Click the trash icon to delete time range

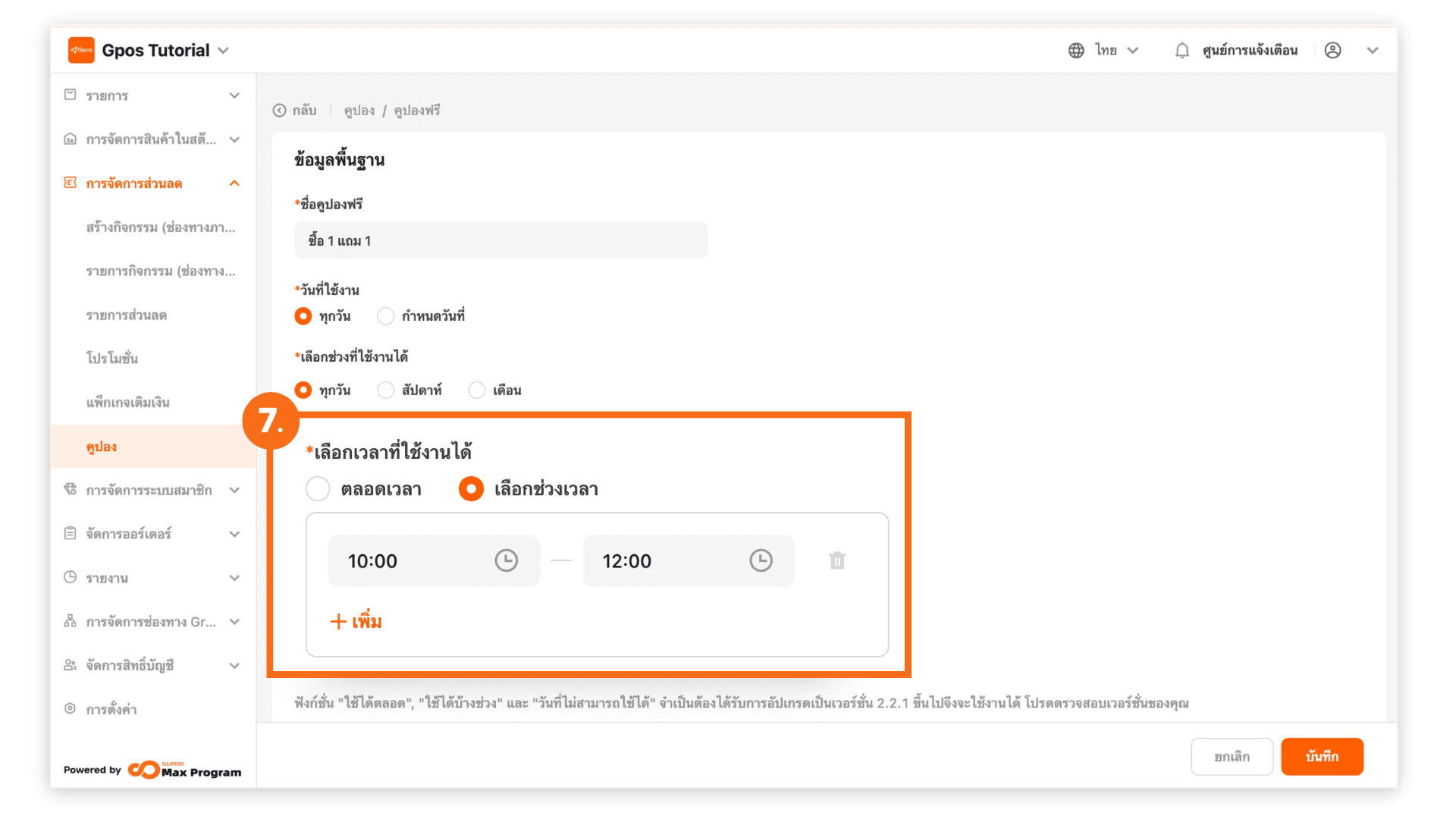coord(837,560)
